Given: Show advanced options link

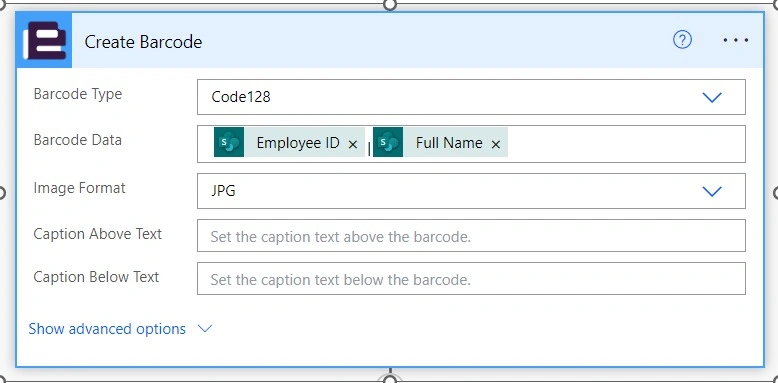Looking at the screenshot, I should pos(107,329).
